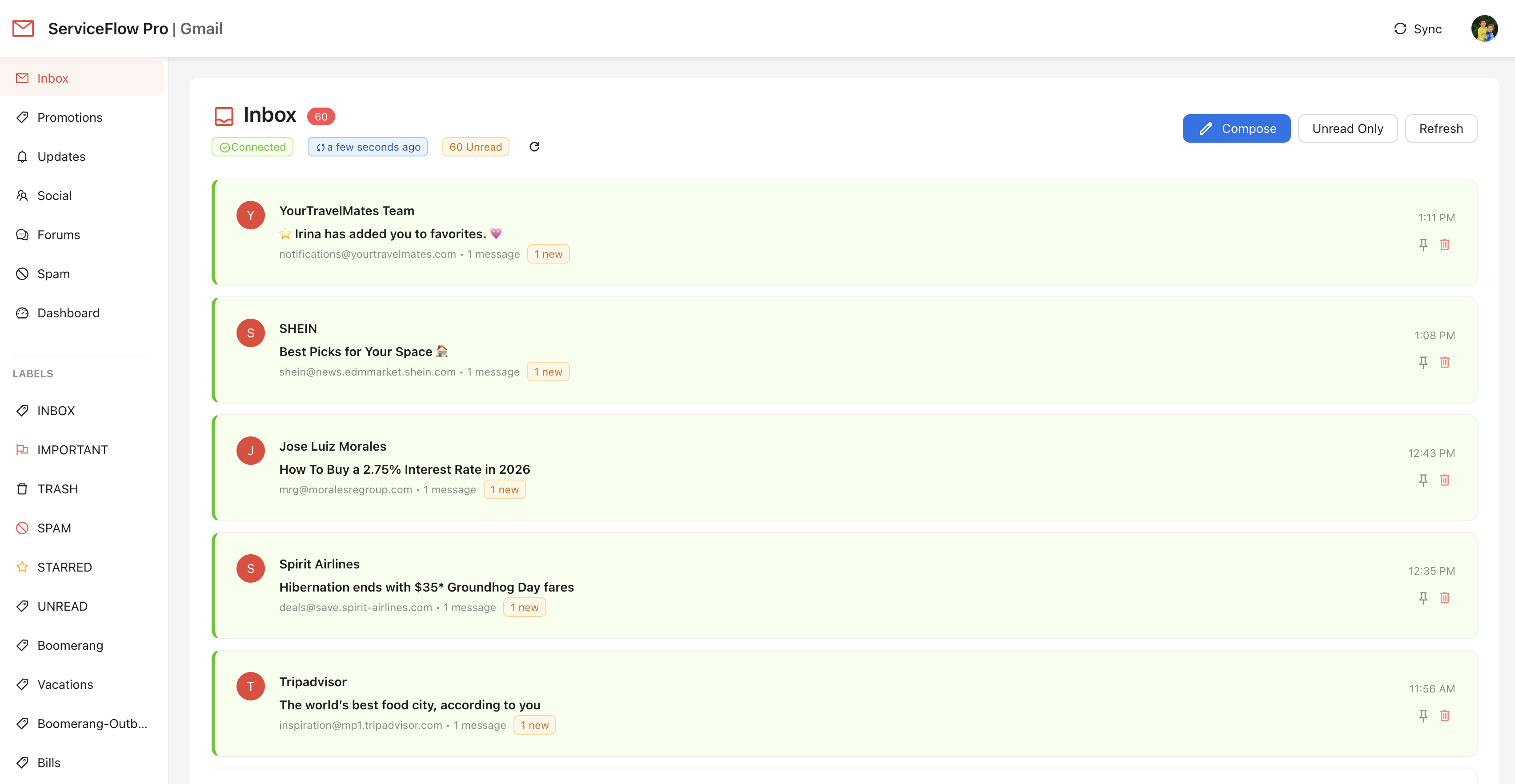Go to the Dashboard page
1515x784 pixels.
point(68,313)
